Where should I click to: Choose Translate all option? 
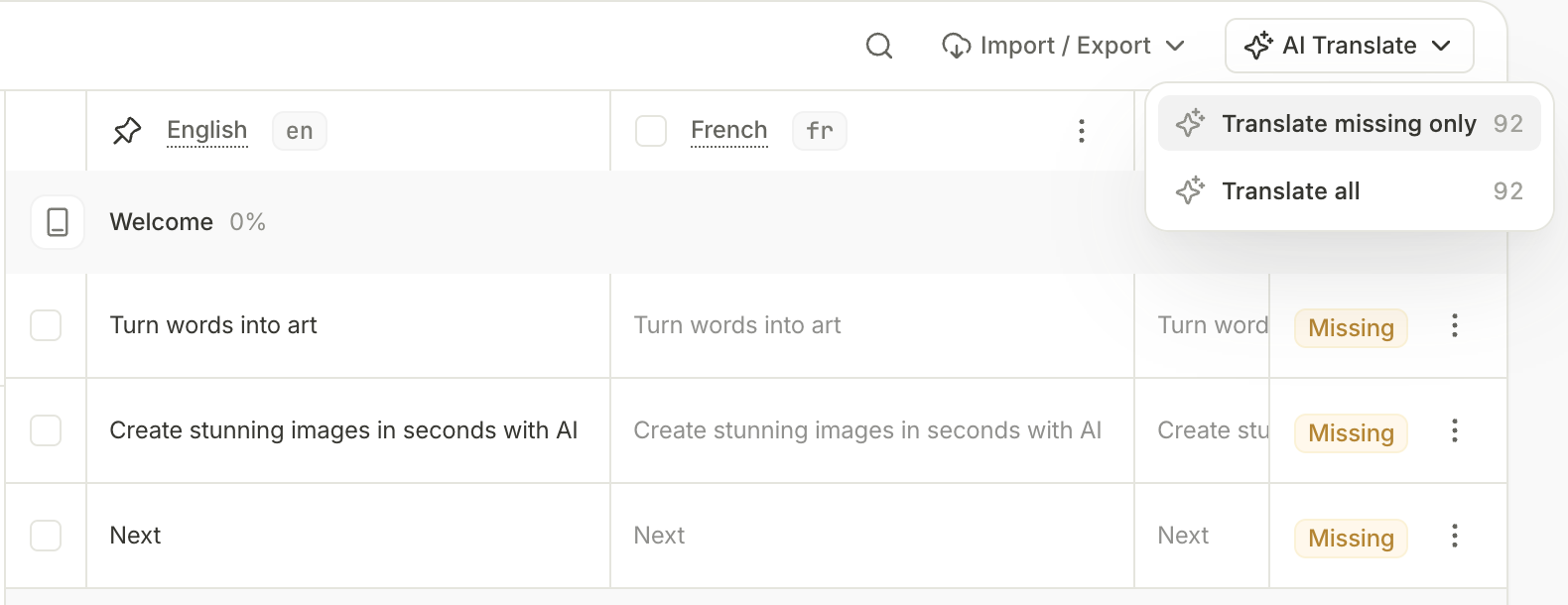[1349, 190]
